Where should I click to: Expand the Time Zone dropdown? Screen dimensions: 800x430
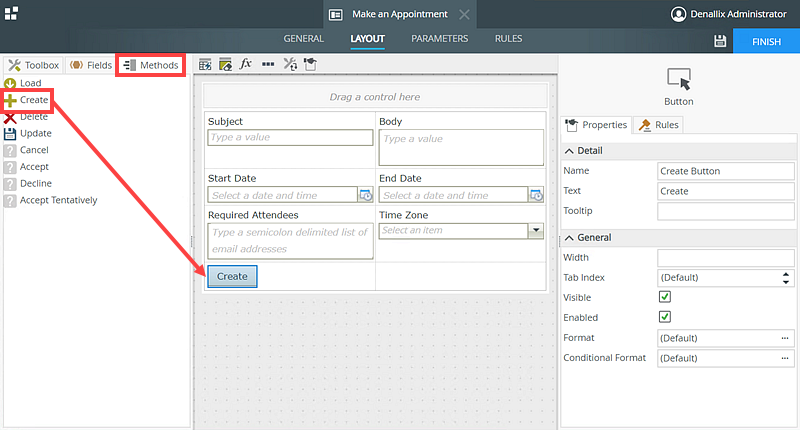[x=536, y=230]
